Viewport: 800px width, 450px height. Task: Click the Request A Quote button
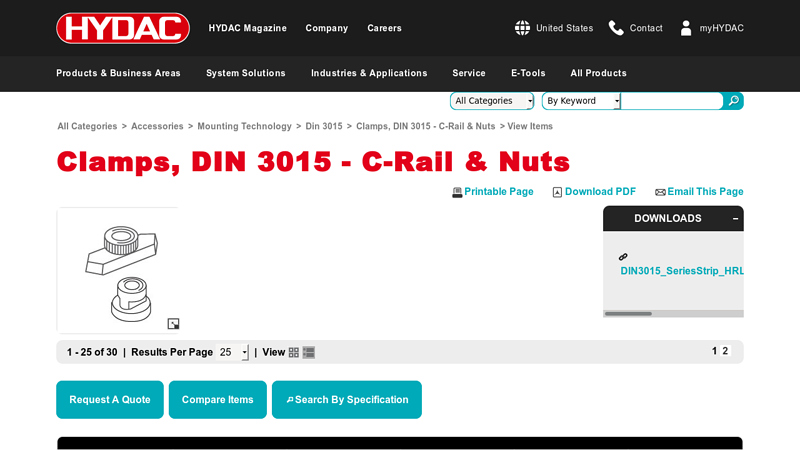(110, 400)
